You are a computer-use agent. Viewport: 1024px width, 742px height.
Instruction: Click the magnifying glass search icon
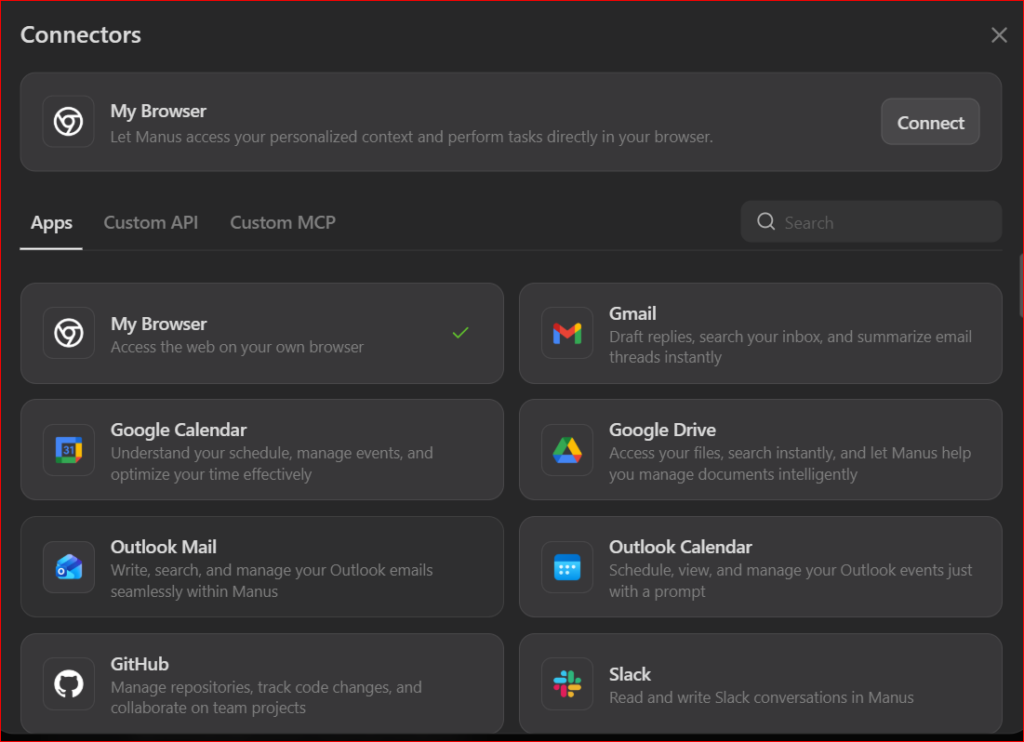766,222
